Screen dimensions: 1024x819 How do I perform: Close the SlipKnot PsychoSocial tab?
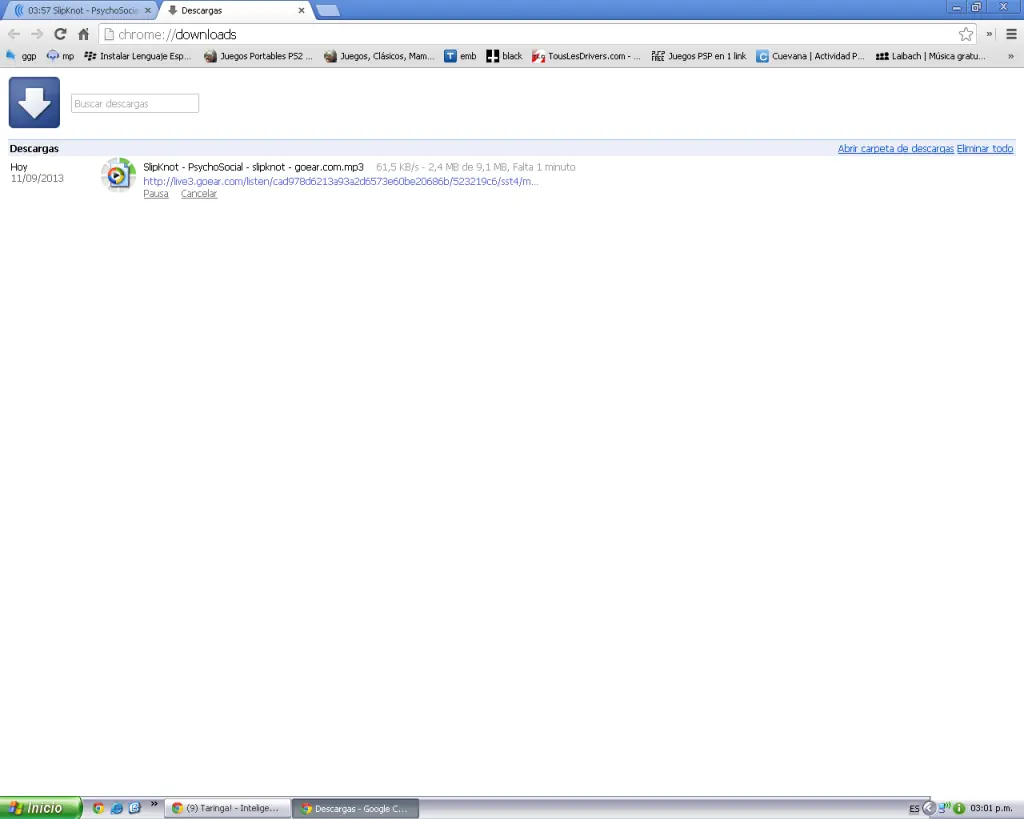pos(148,10)
